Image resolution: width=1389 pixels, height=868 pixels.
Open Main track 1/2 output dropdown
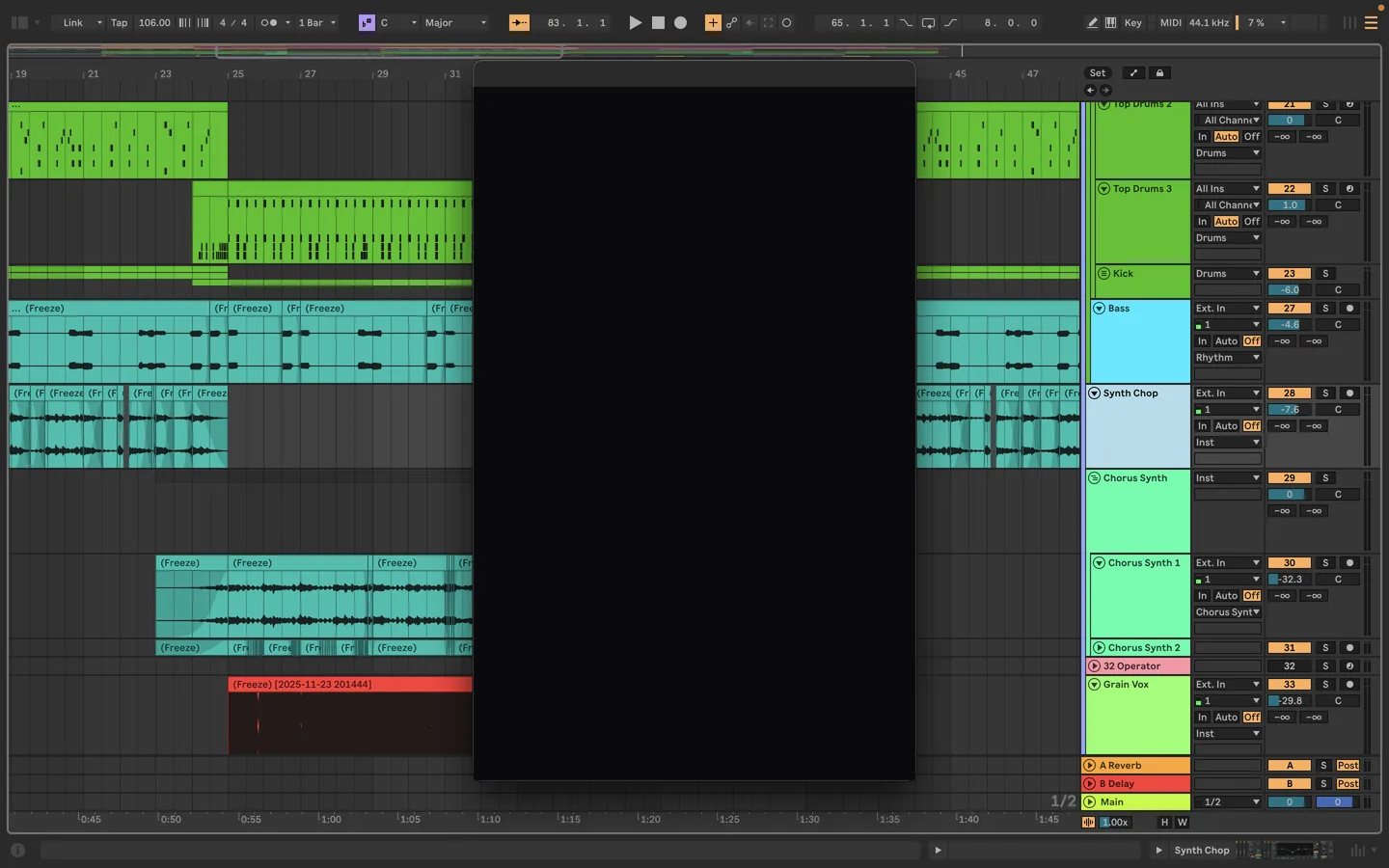[x=1227, y=802]
